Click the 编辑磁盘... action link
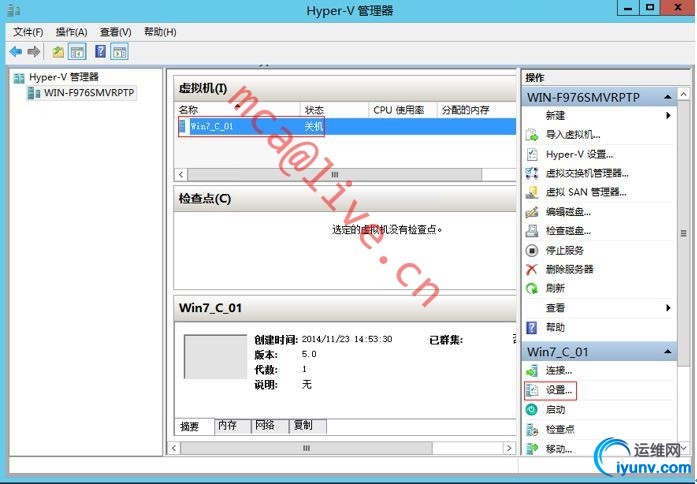The height and width of the screenshot is (484, 697). click(x=569, y=212)
